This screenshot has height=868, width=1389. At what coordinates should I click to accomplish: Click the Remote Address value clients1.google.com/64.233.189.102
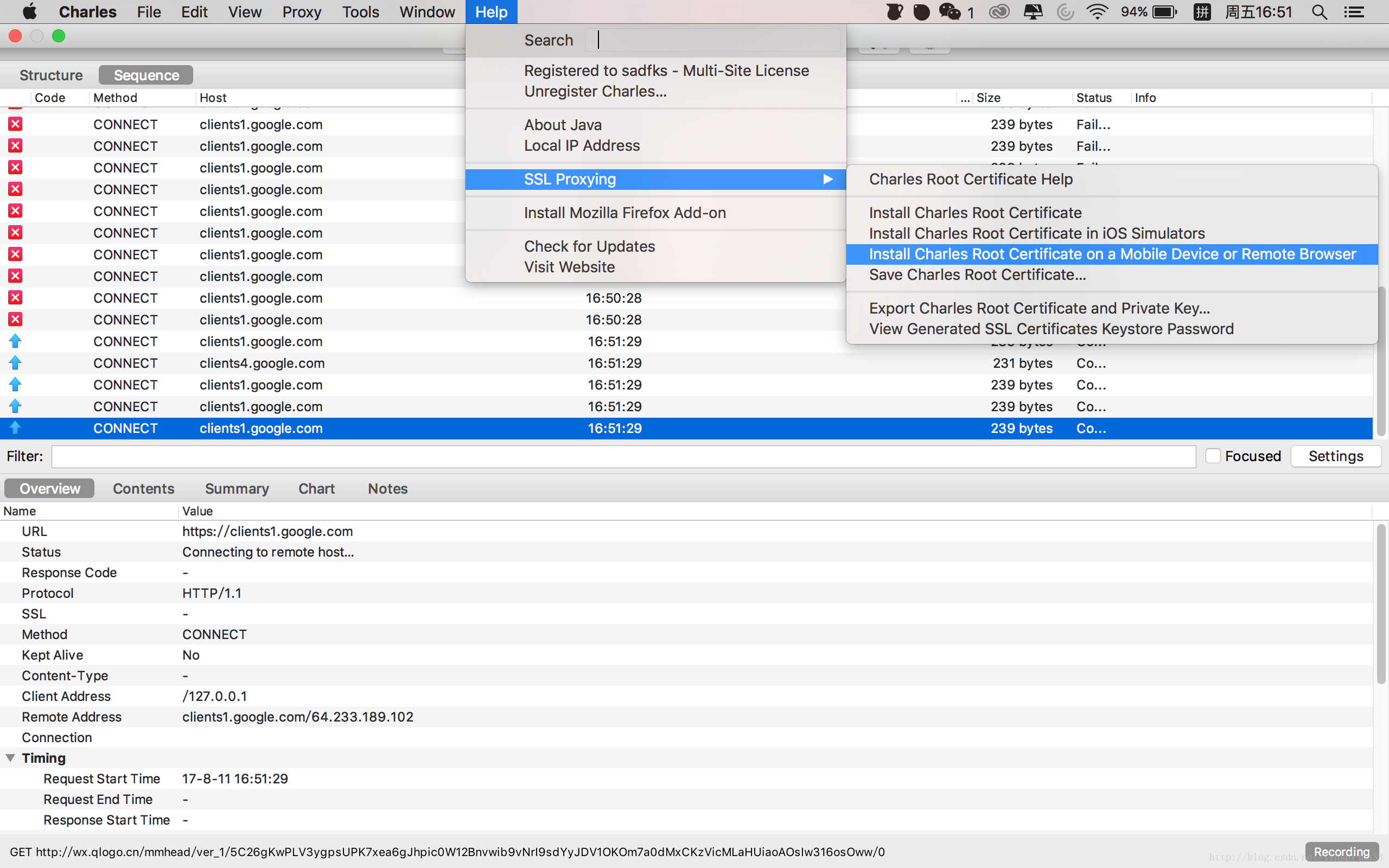point(298,717)
